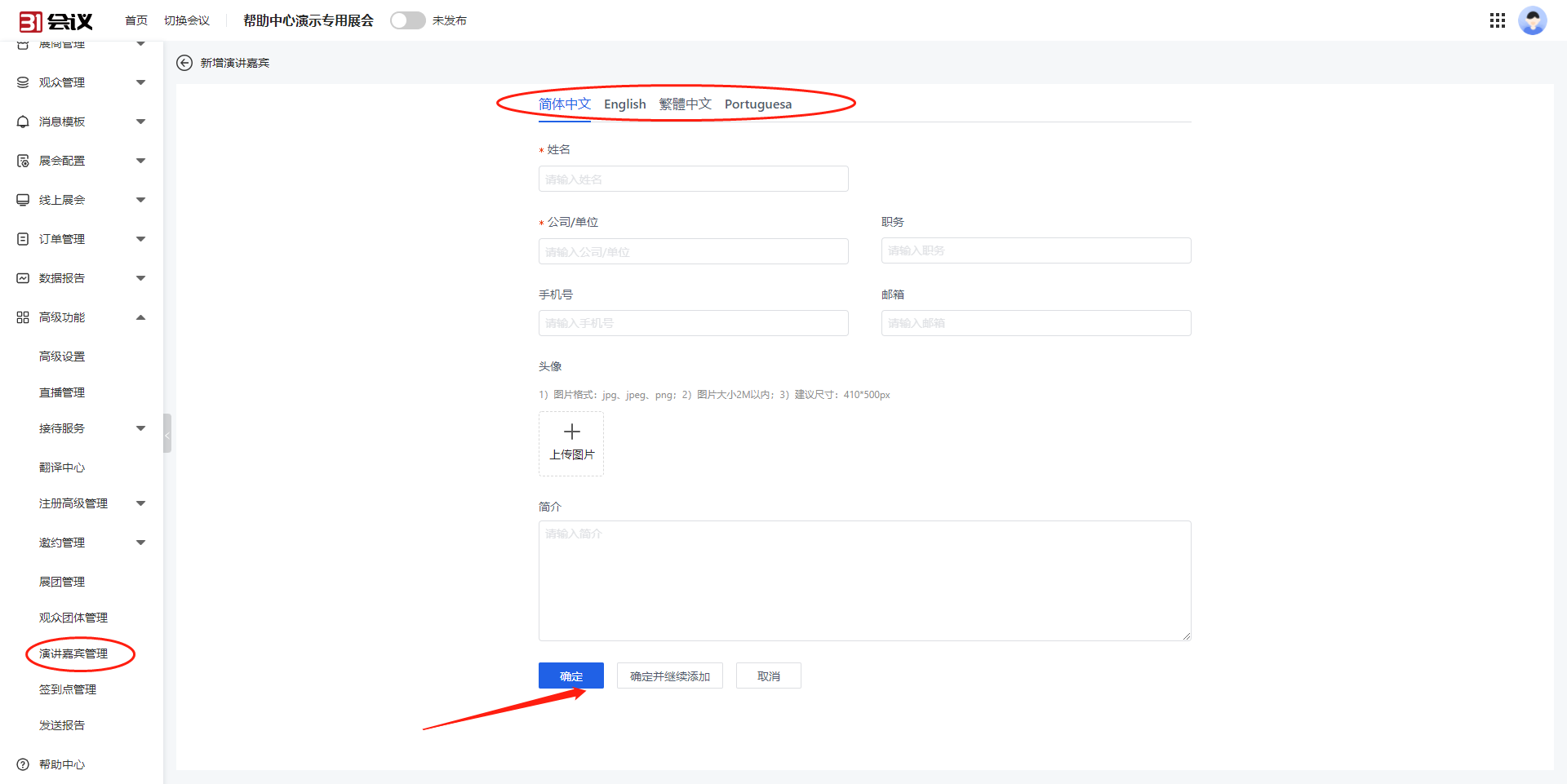1567x784 pixels.
Task: Expand the 订单管理 menu arrow
Action: (140, 239)
